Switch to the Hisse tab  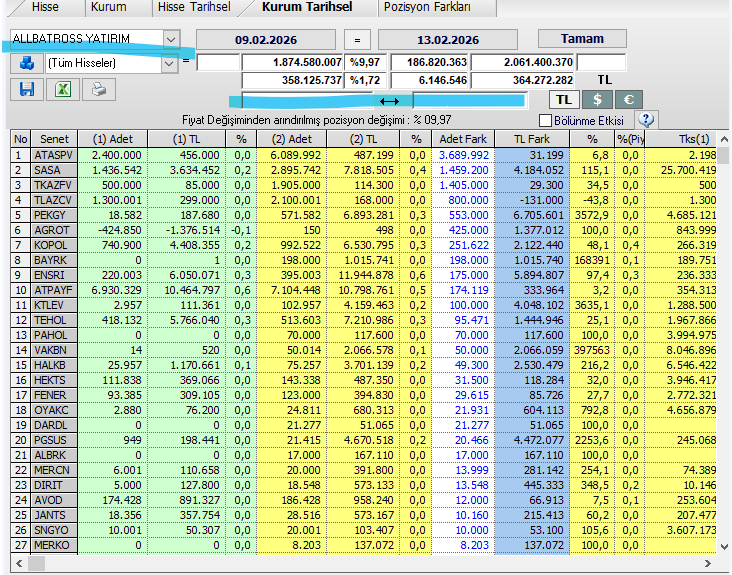point(45,7)
